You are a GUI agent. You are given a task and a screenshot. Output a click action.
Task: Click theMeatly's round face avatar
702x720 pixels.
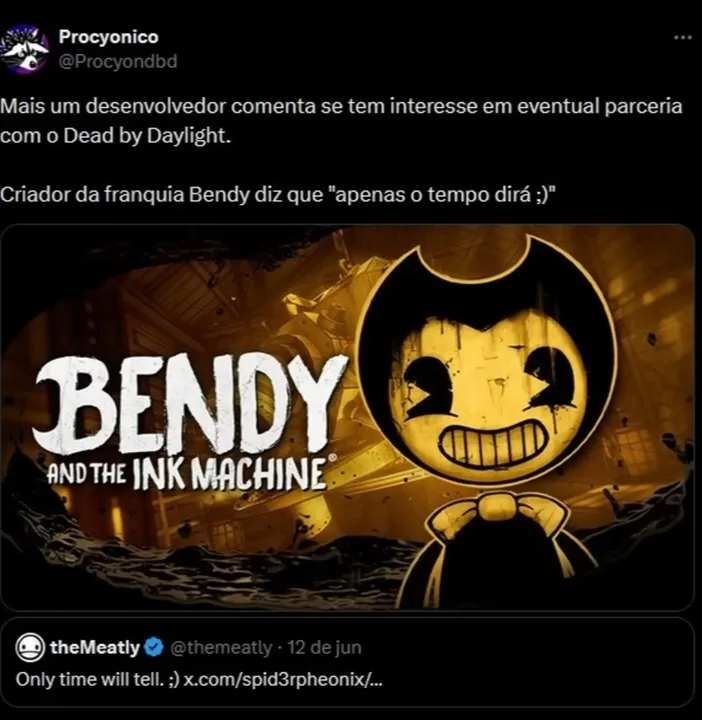tap(30, 647)
